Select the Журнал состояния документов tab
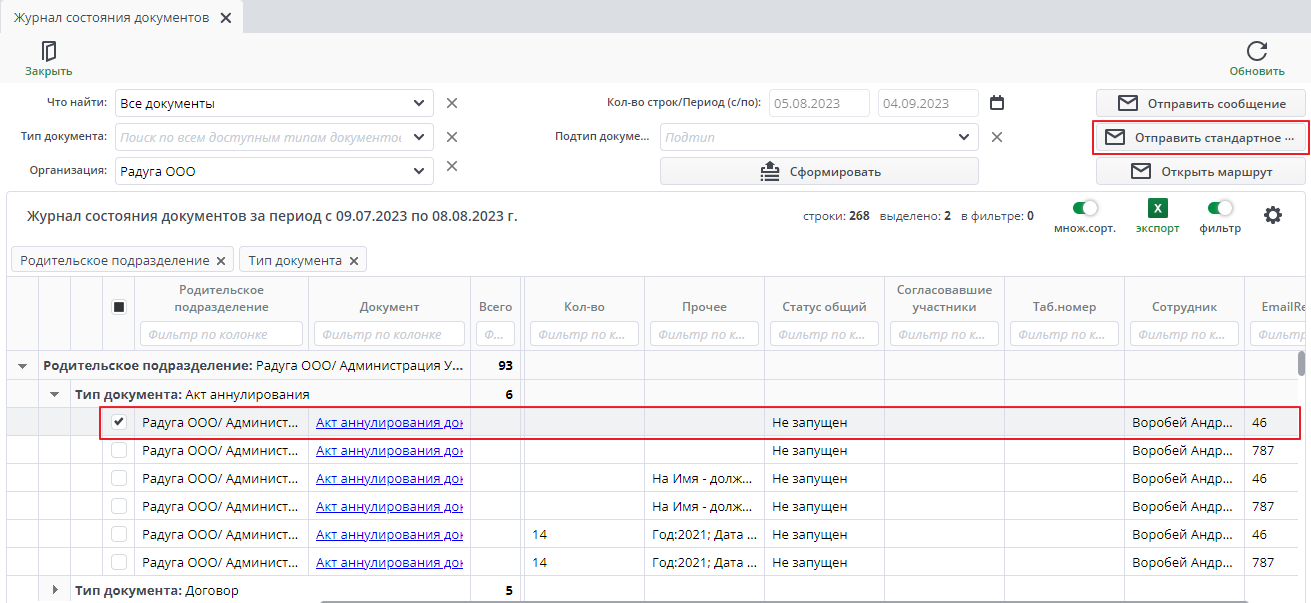This screenshot has height=603, width=1311. point(111,18)
